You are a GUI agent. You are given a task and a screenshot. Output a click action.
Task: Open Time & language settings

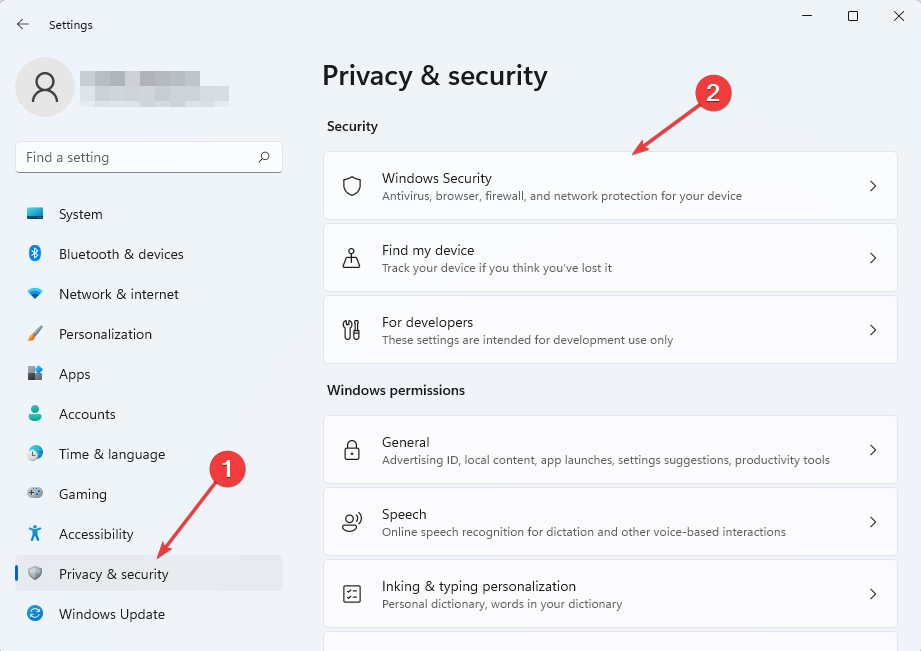coord(111,454)
